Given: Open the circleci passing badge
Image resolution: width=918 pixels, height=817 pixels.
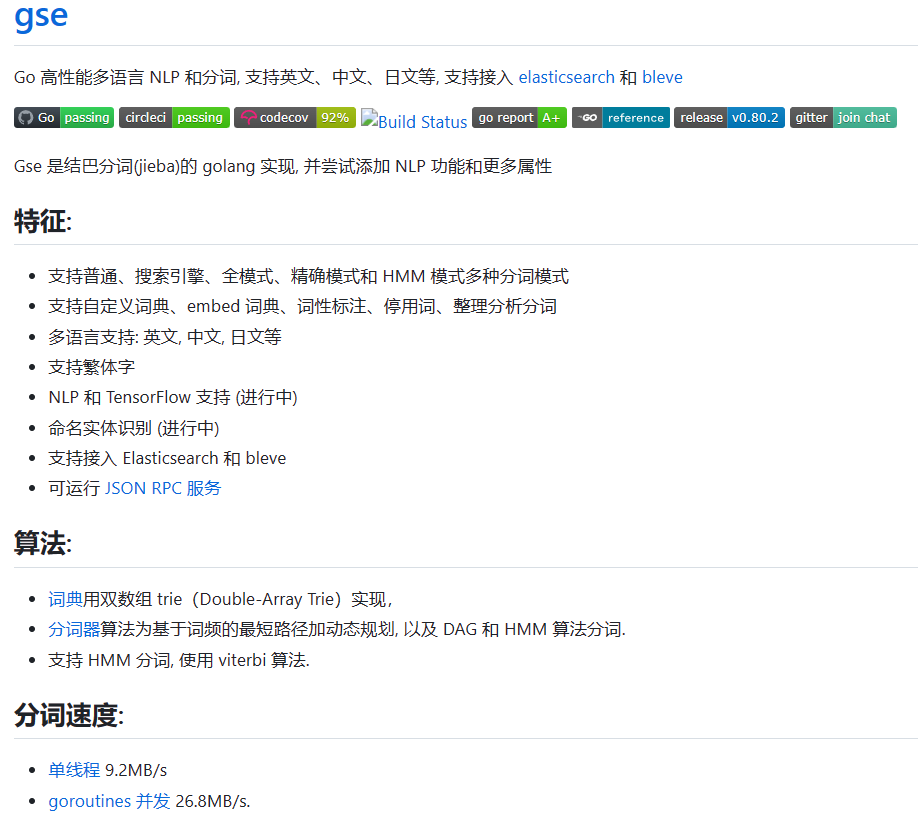Looking at the screenshot, I should point(174,118).
